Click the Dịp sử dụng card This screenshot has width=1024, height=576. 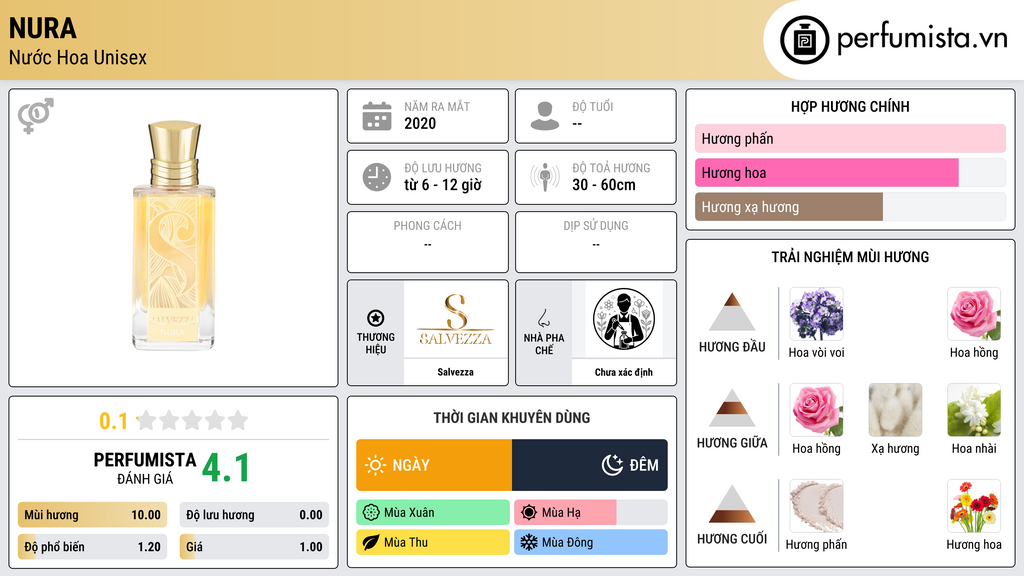[596, 242]
